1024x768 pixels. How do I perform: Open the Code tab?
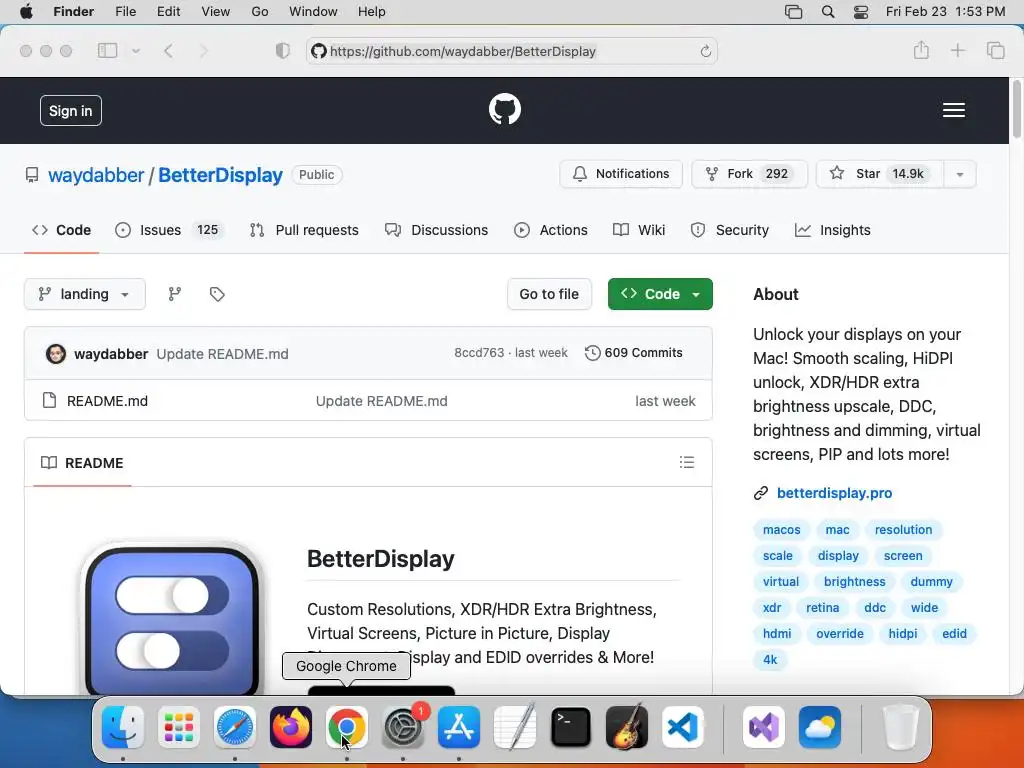[x=61, y=230]
